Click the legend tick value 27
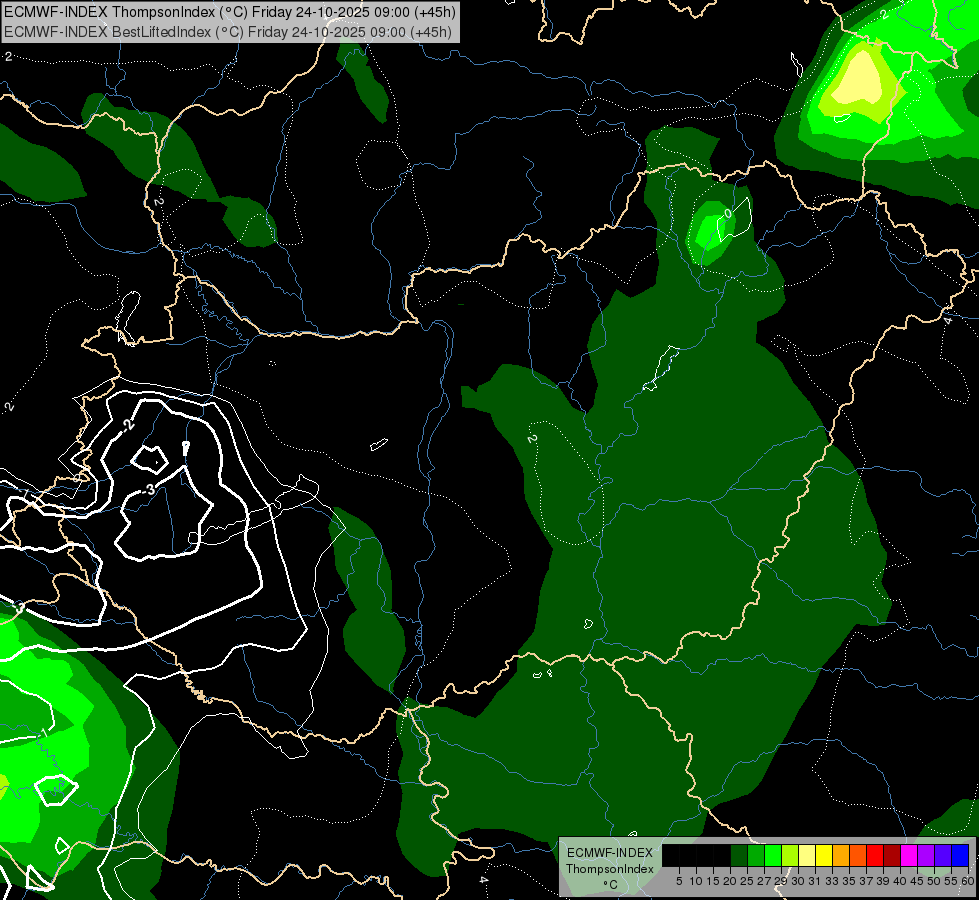This screenshot has width=979, height=900. click(764, 881)
